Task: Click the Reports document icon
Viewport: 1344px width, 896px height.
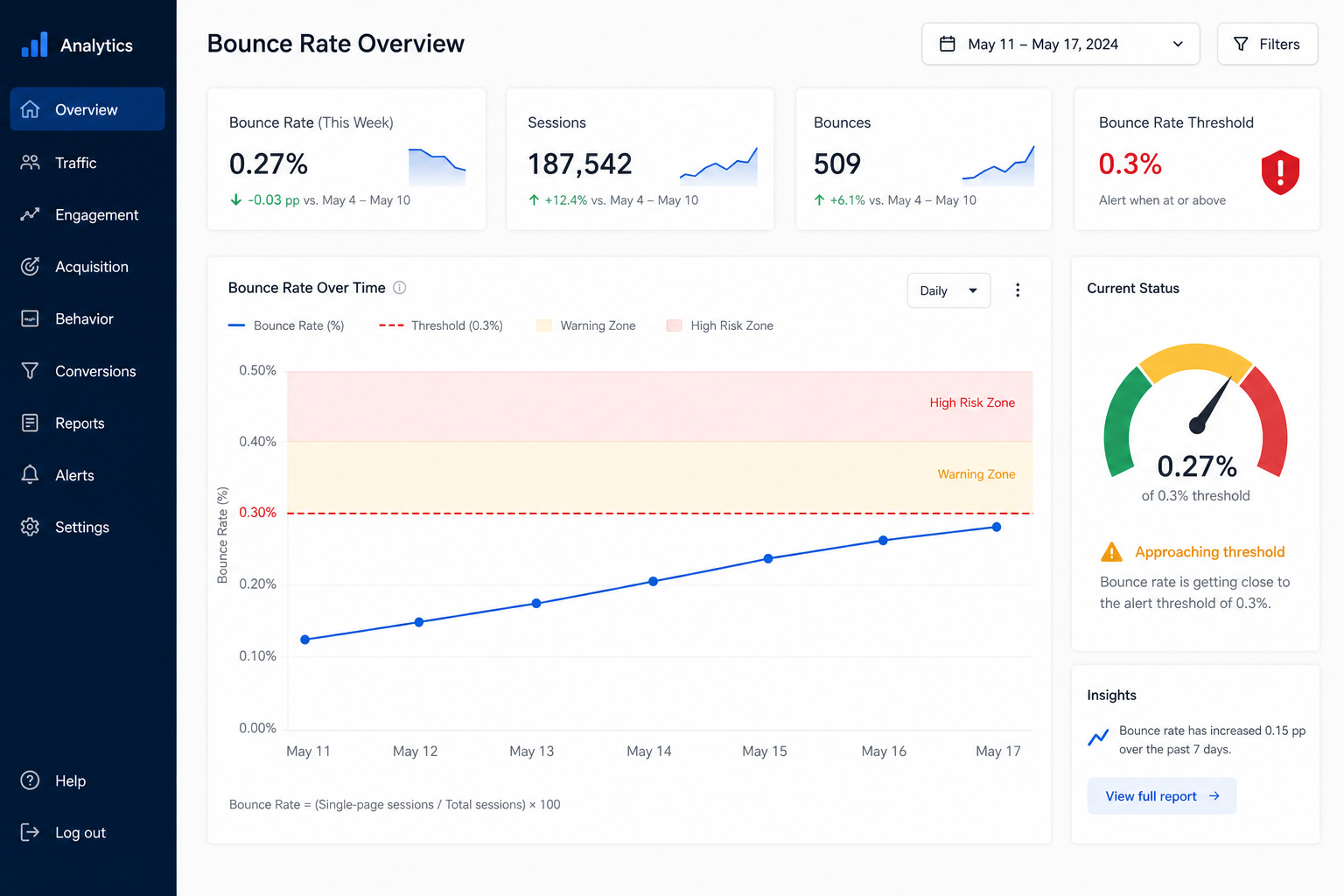Action: 30,423
